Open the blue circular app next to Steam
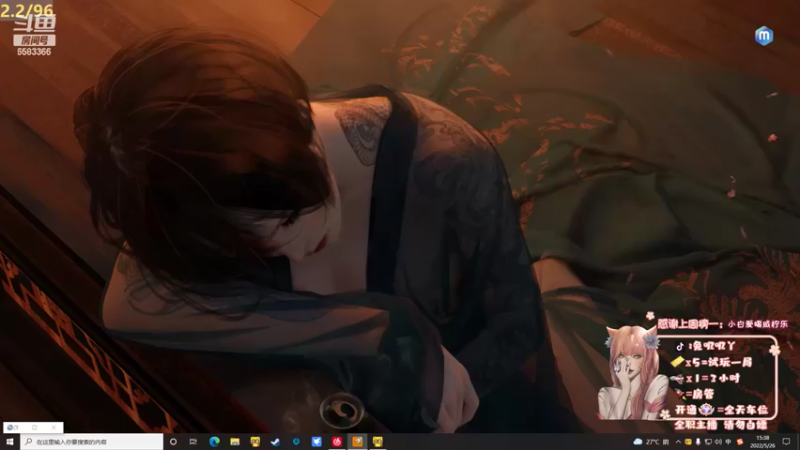 tap(296, 442)
